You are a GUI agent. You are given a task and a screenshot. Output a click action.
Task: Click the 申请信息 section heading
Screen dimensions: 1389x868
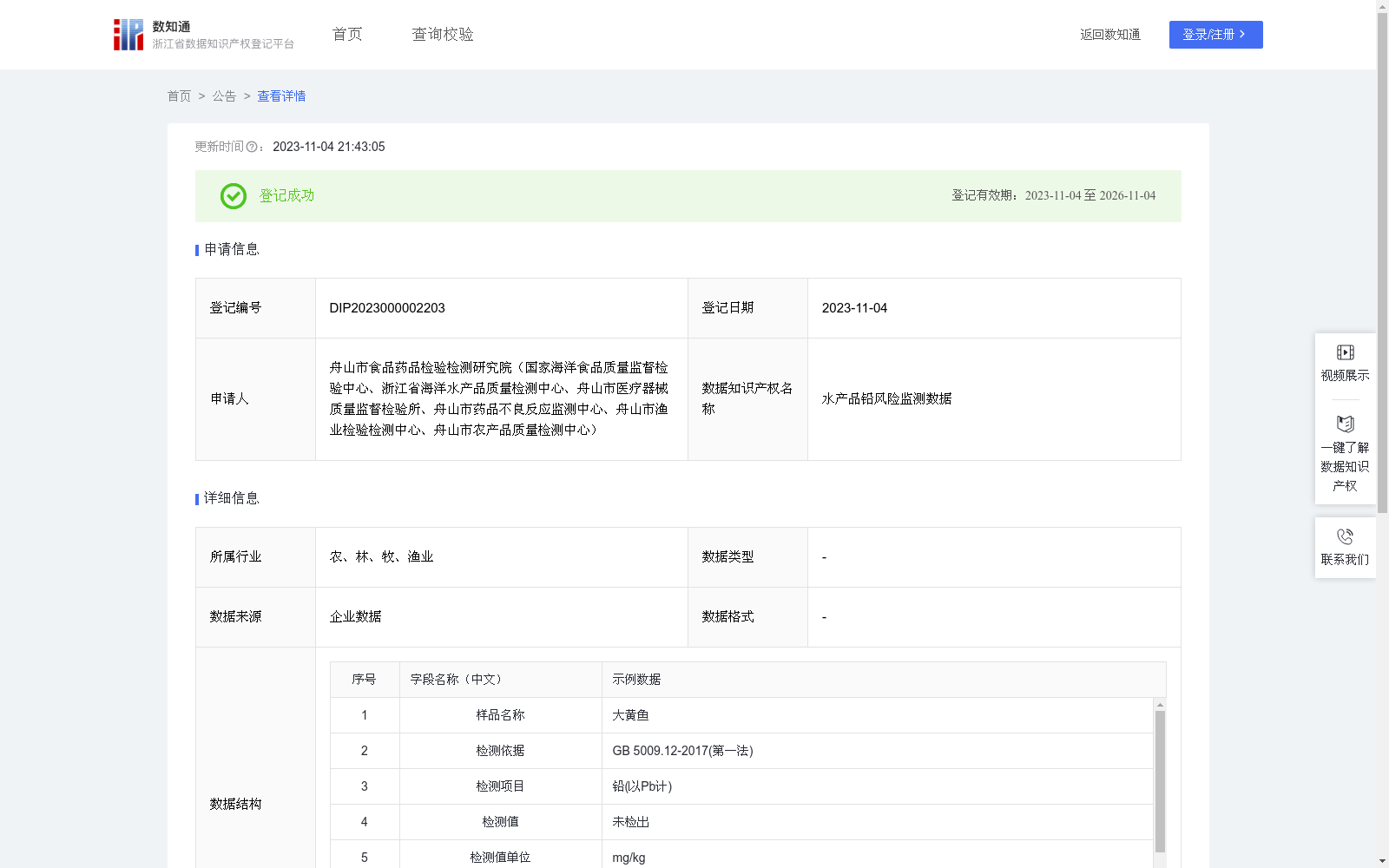231,250
